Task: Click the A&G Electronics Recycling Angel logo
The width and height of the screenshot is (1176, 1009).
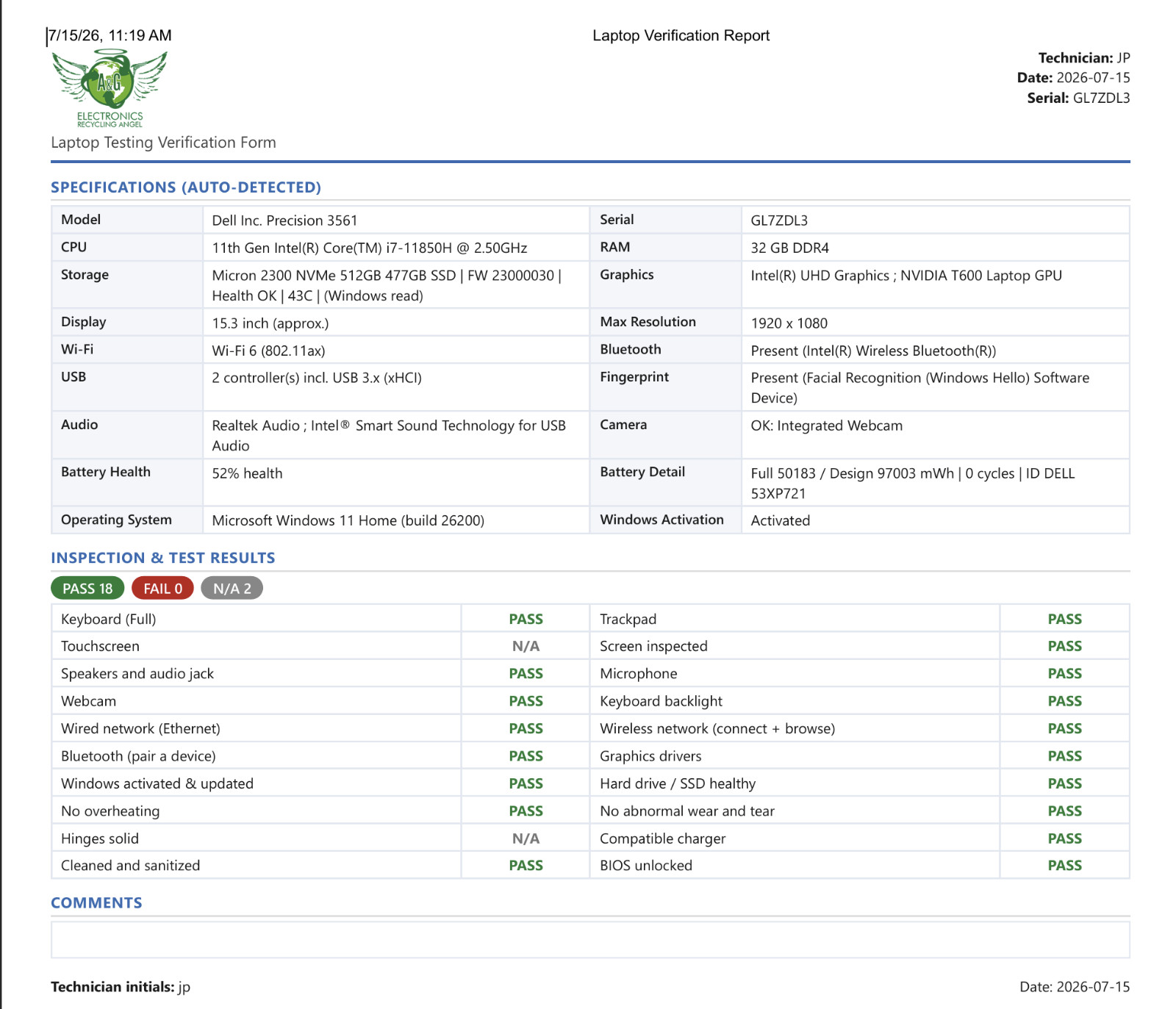Action: (x=110, y=88)
